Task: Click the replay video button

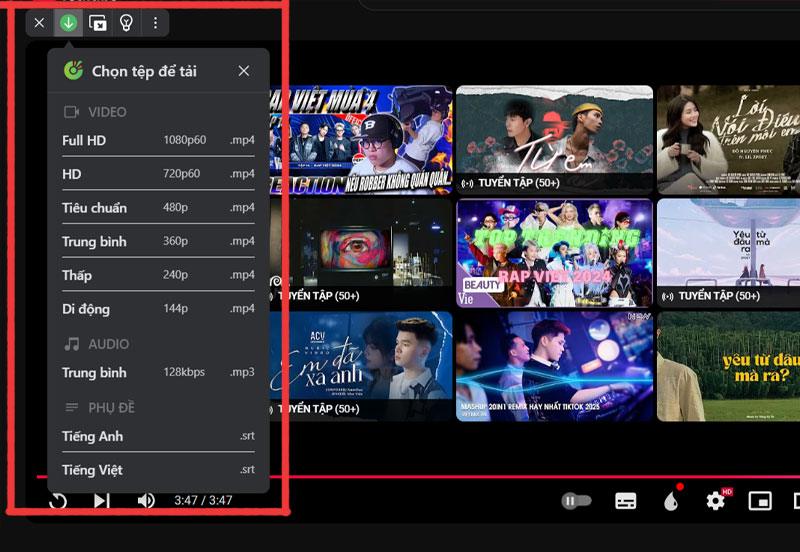Action: [58, 500]
